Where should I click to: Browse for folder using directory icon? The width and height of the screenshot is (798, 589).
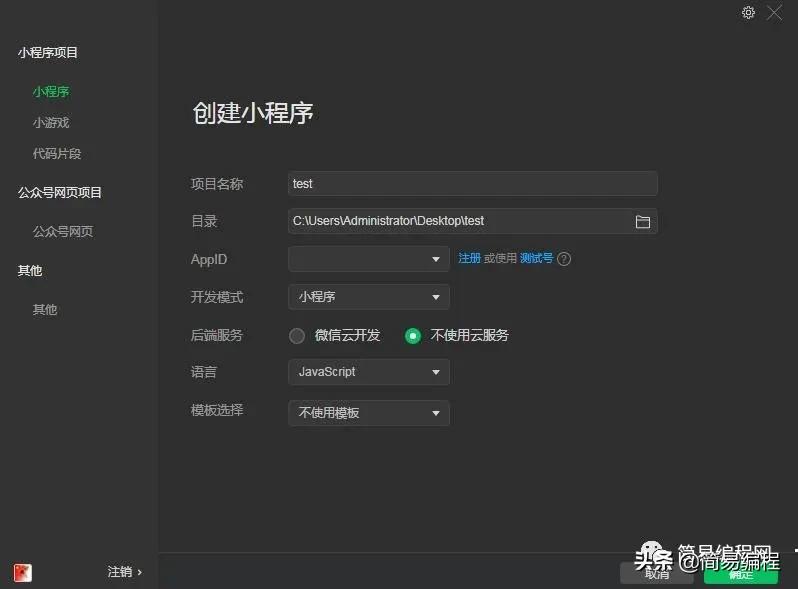[x=642, y=221]
